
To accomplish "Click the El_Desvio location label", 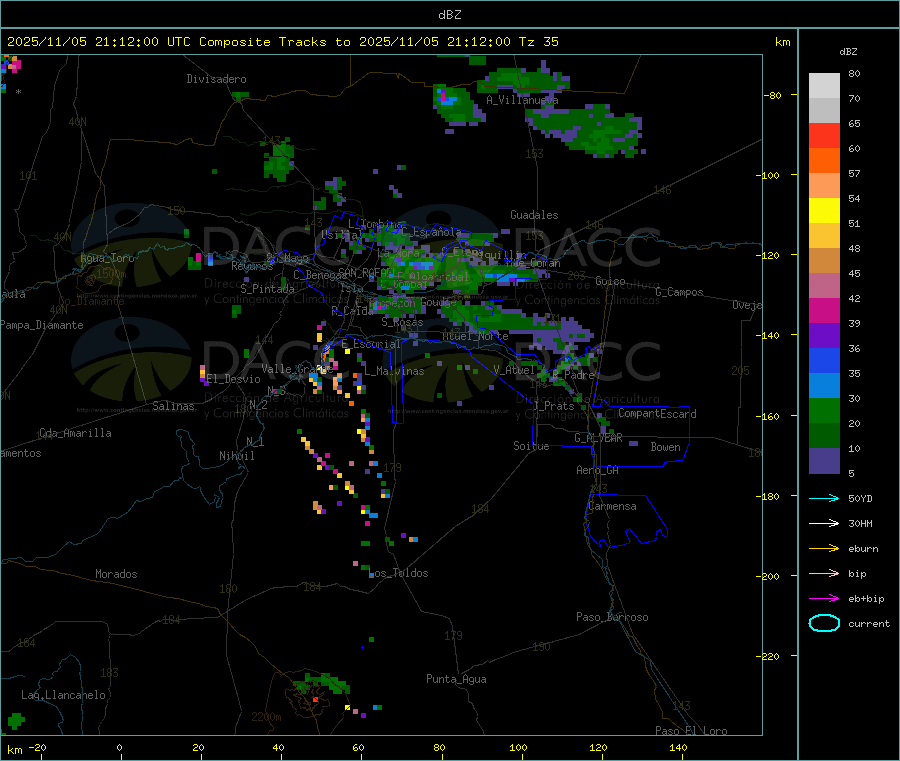I will coord(233,379).
